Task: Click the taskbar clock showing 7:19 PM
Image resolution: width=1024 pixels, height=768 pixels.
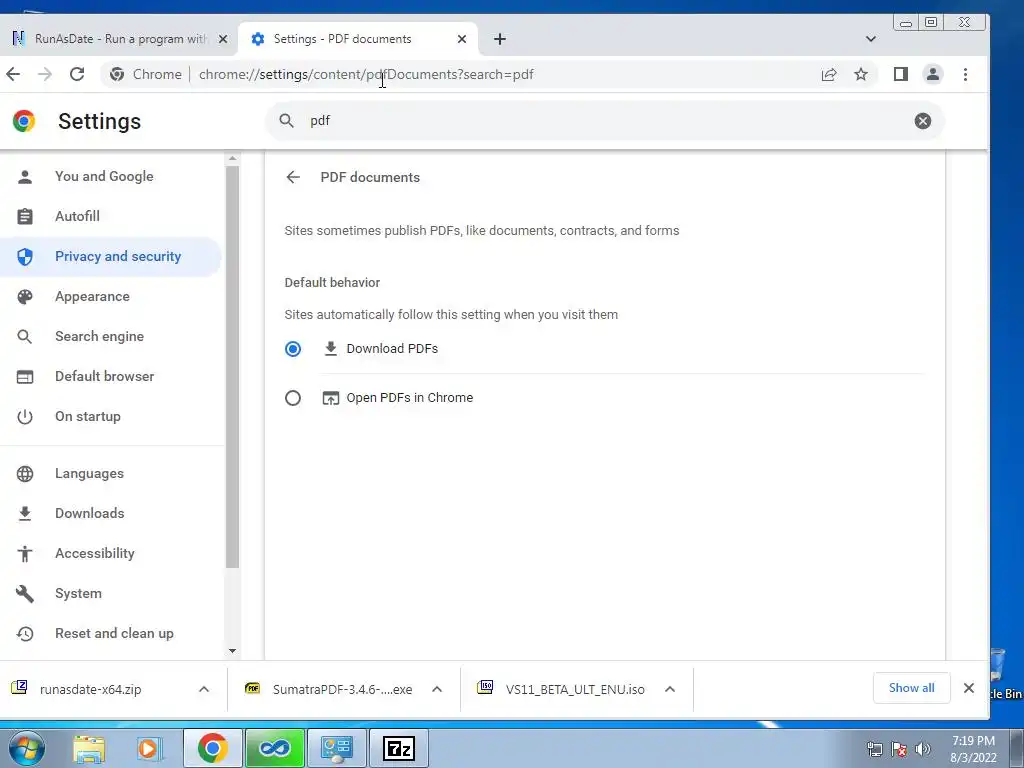Action: click(973, 749)
